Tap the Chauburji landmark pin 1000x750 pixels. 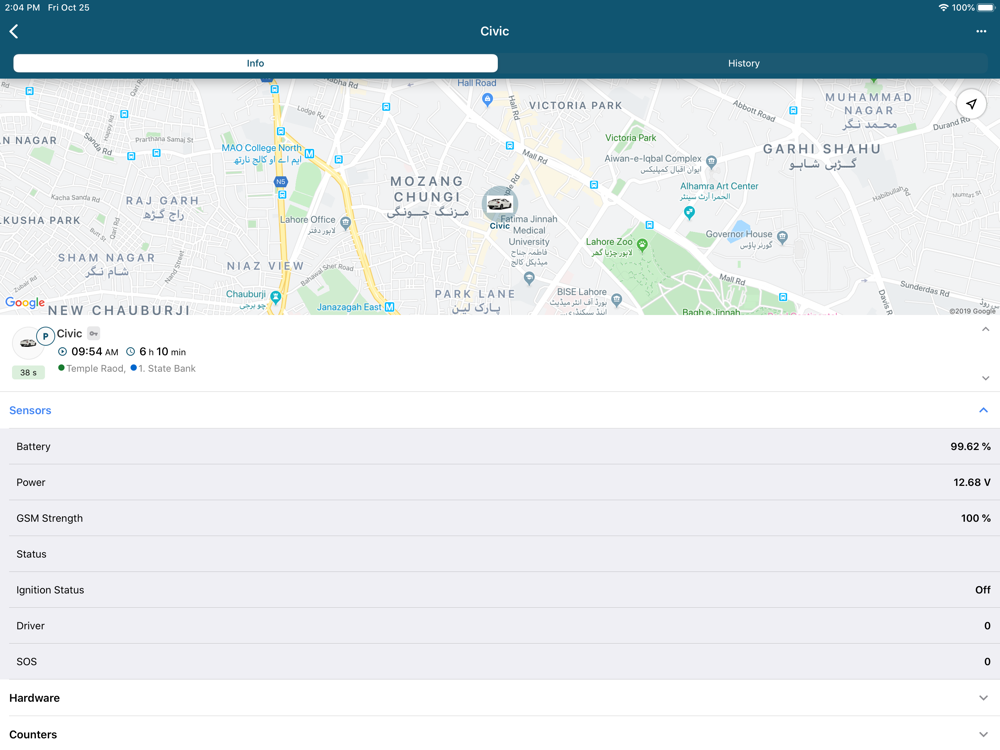(276, 297)
